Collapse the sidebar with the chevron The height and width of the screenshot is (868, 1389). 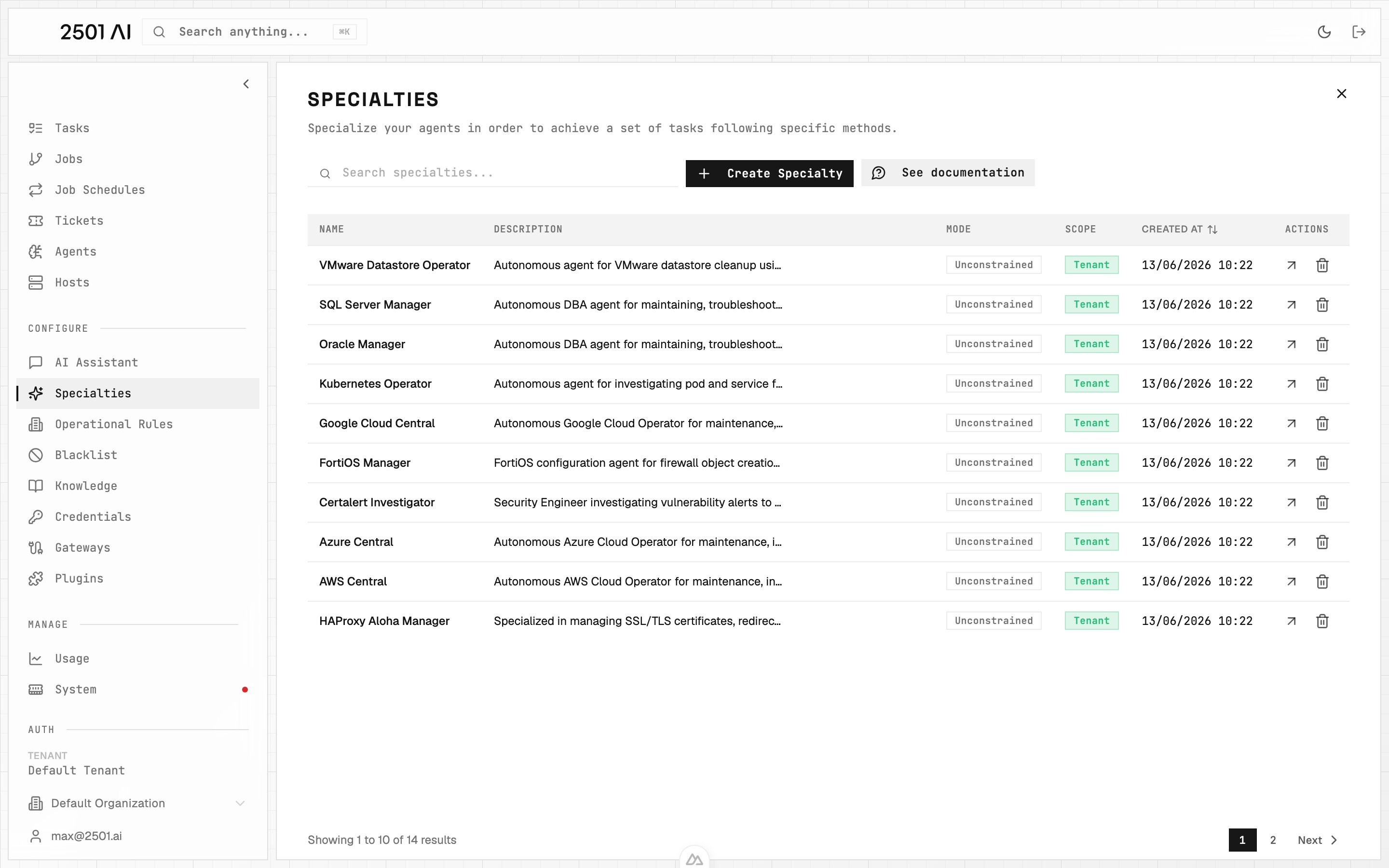tap(246, 84)
